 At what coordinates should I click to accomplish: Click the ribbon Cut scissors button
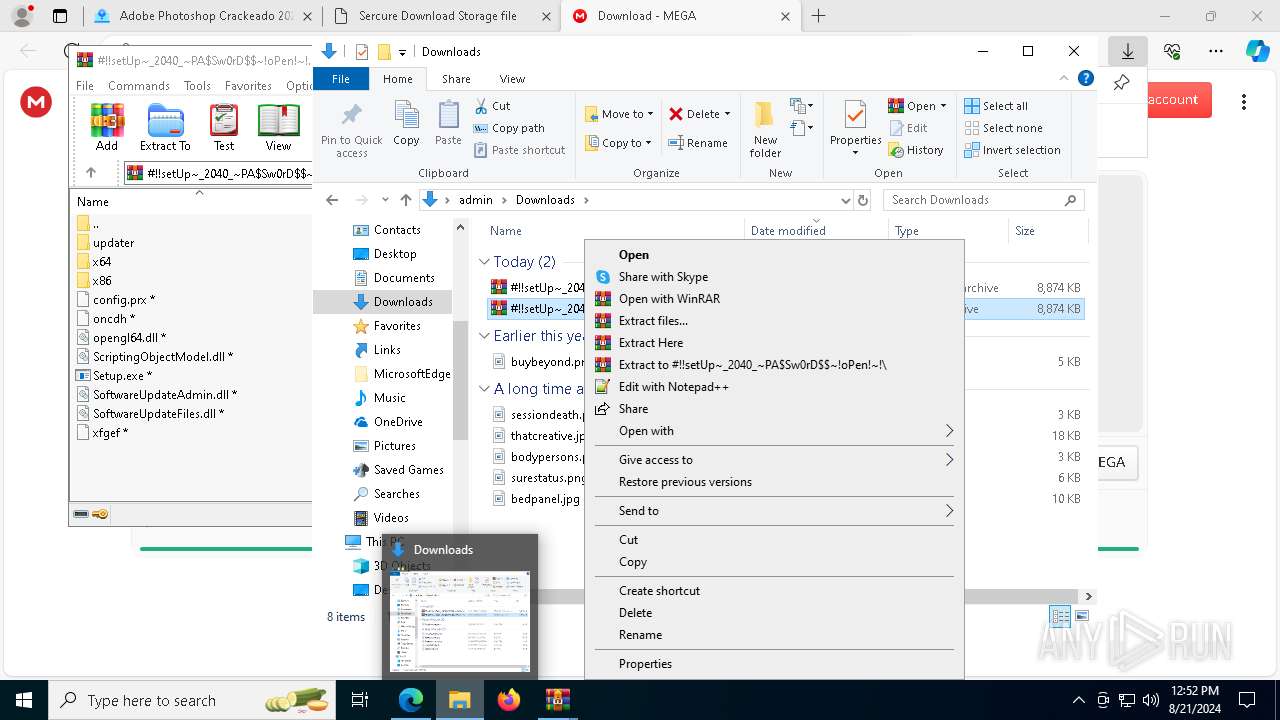[x=492, y=106]
